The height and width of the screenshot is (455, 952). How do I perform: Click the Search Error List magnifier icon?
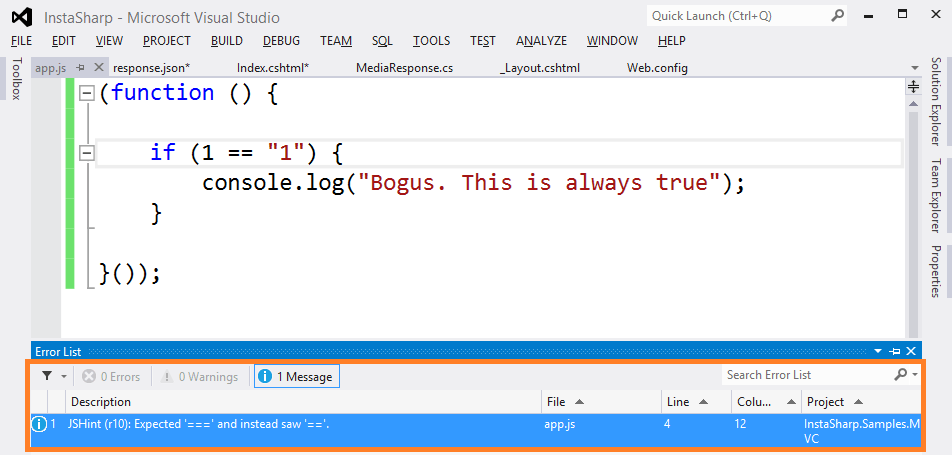[900, 375]
